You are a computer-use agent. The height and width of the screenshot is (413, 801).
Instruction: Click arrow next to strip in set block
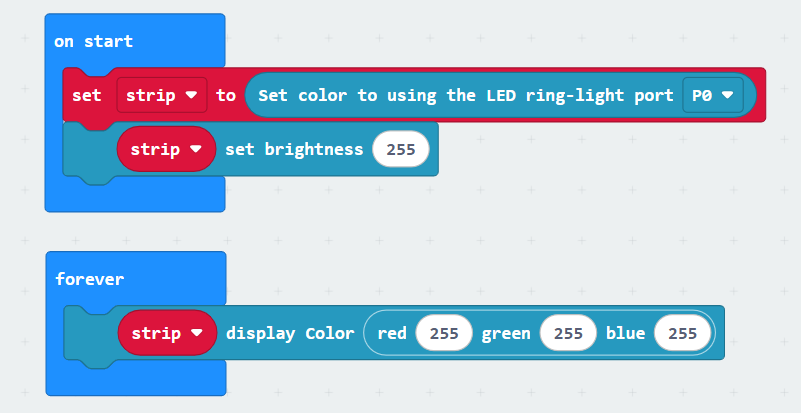pos(191,95)
